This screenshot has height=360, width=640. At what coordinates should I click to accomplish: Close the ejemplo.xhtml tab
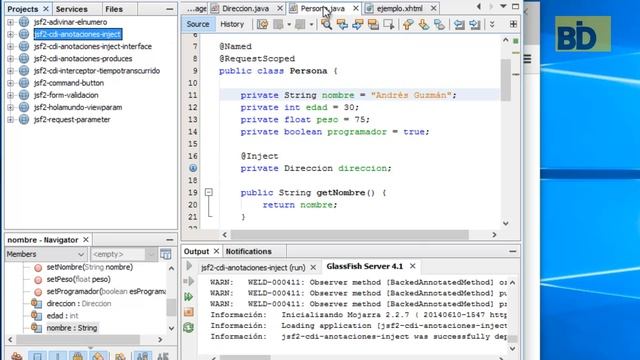[x=433, y=8]
